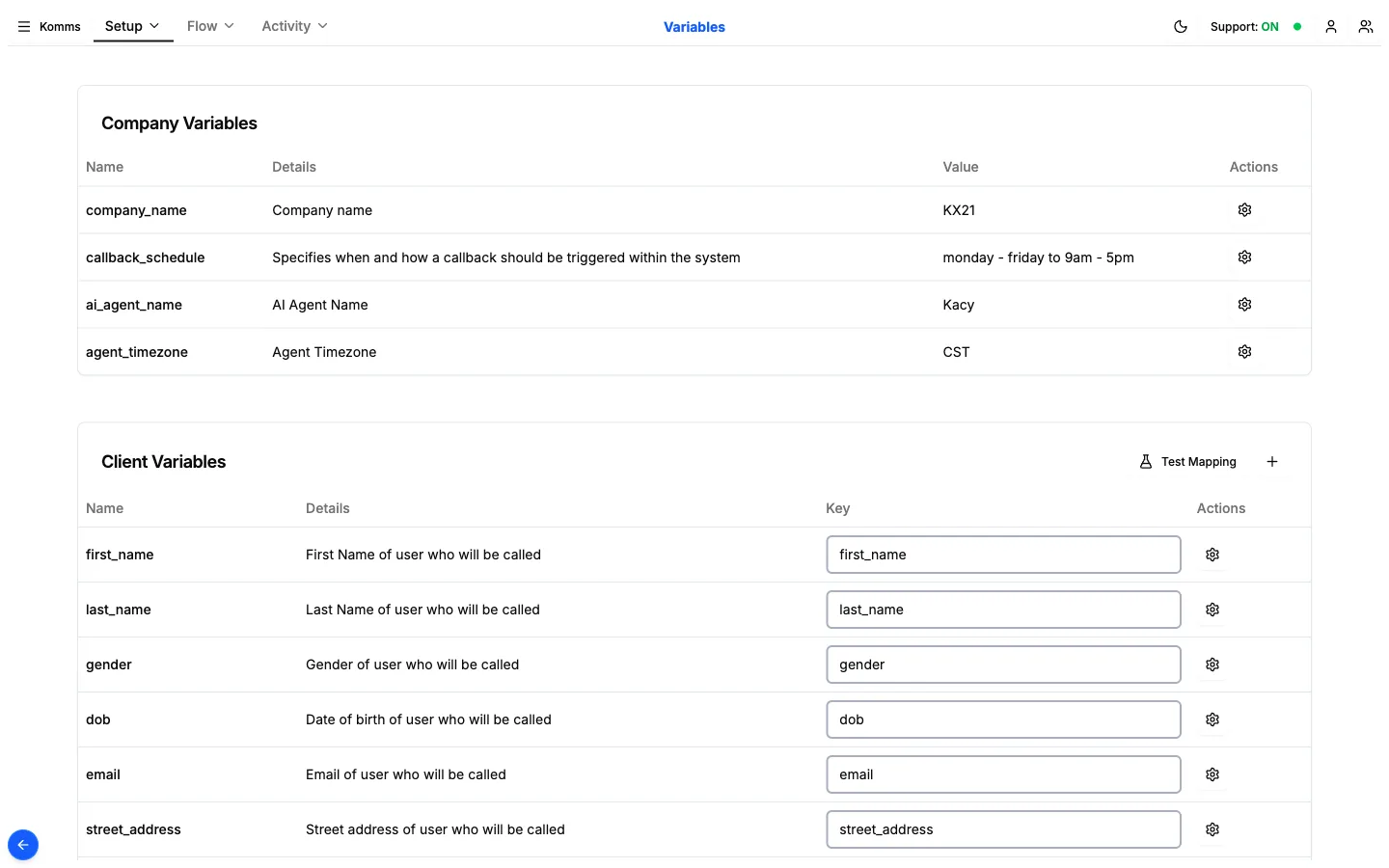Edit the first_name key field
This screenshot has width=1389, height=868.
pyautogui.click(x=1003, y=555)
